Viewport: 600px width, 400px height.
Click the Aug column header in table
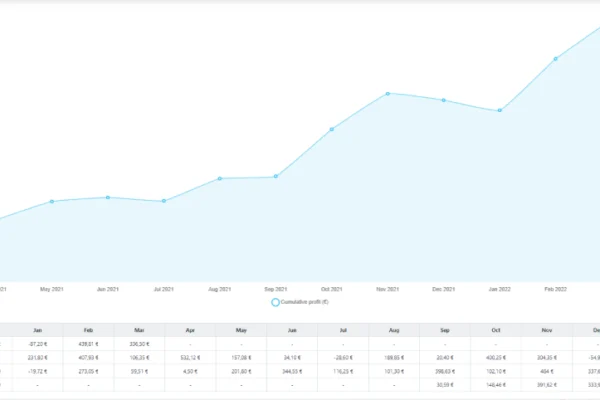[x=393, y=329]
